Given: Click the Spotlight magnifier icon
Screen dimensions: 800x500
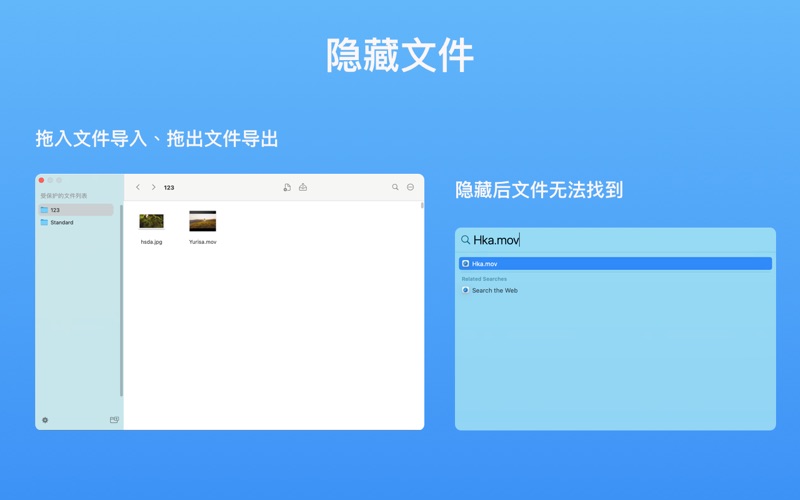Looking at the screenshot, I should 465,240.
